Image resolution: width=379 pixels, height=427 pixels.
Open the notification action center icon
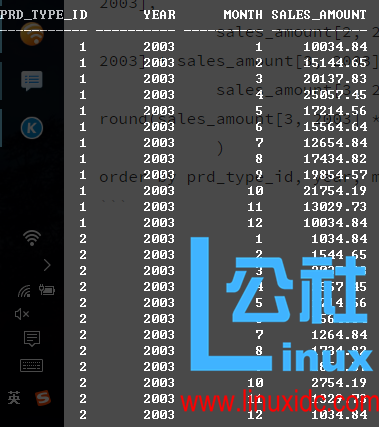pyautogui.click(x=32, y=339)
